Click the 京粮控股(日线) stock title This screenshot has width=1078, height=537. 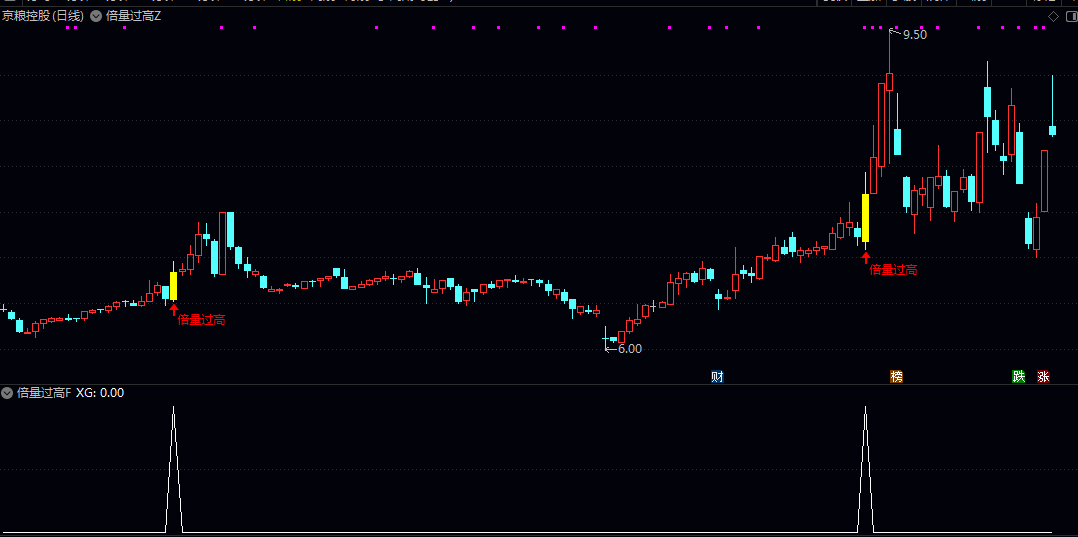[x=43, y=16]
